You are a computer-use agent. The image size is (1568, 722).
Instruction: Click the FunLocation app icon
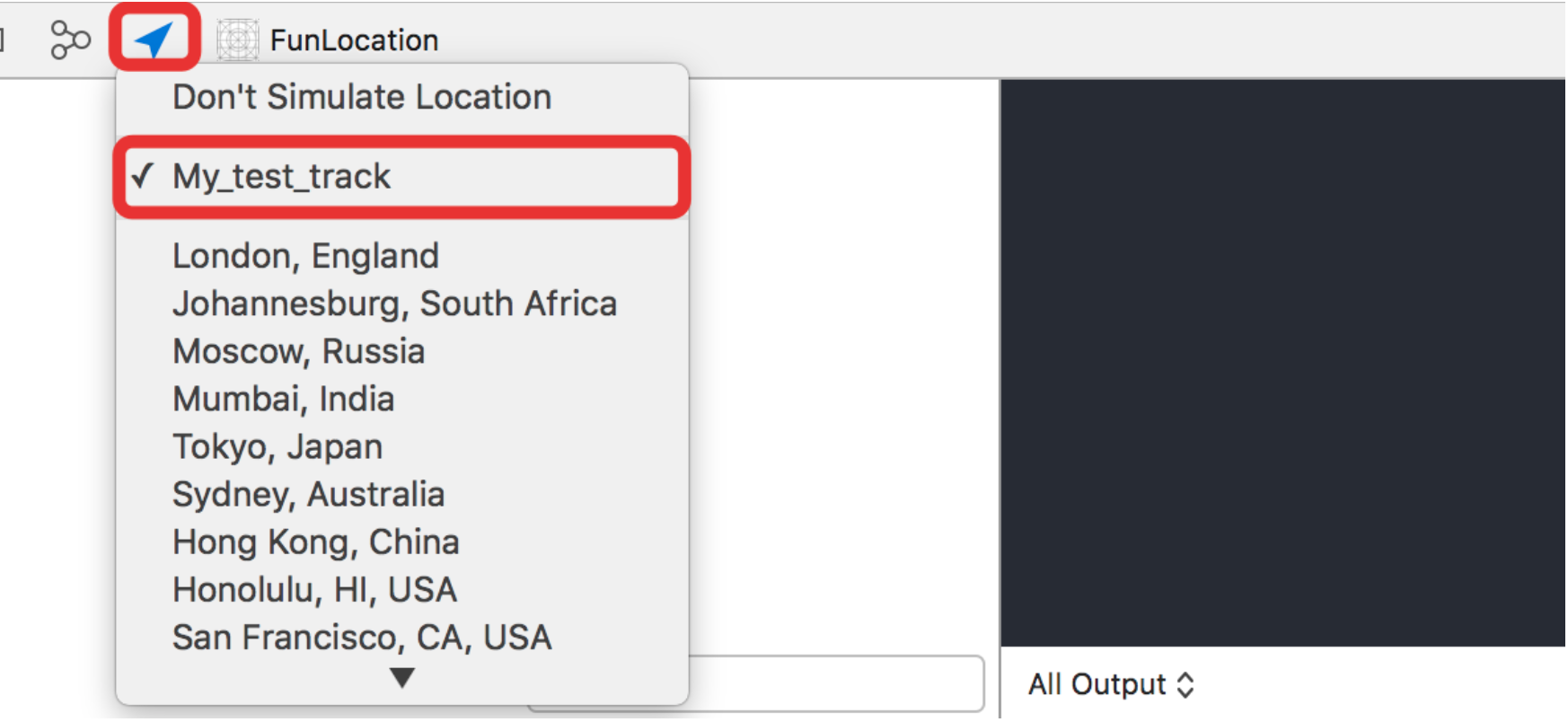pyautogui.click(x=238, y=40)
